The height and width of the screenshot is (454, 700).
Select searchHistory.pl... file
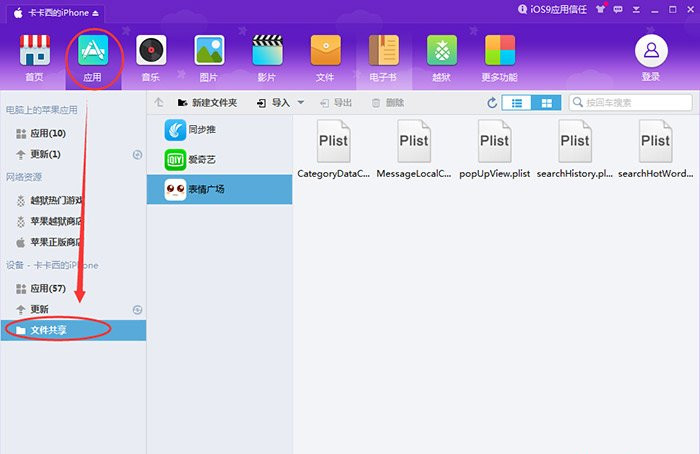pos(575,150)
